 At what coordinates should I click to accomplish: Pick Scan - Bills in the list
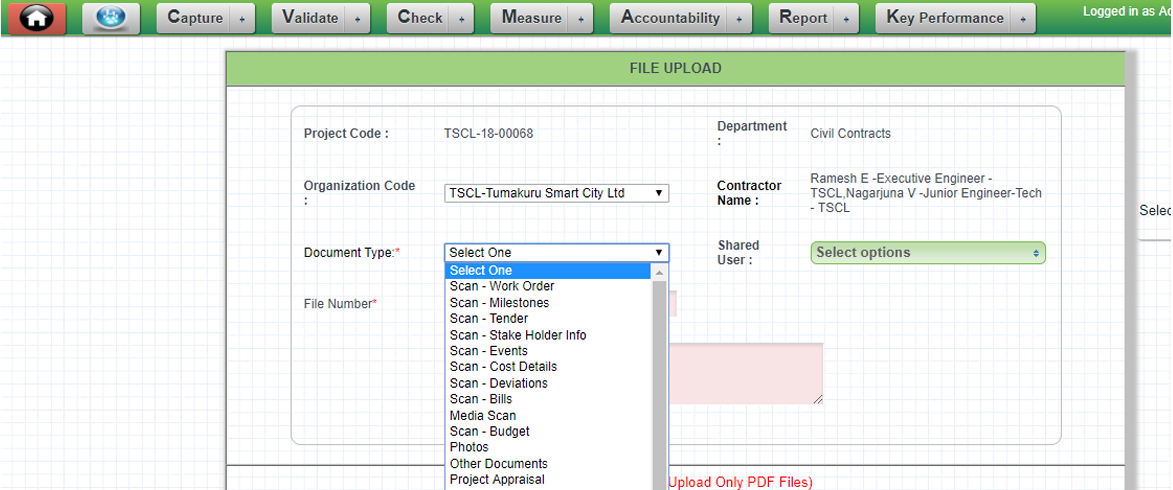pyautogui.click(x=481, y=399)
